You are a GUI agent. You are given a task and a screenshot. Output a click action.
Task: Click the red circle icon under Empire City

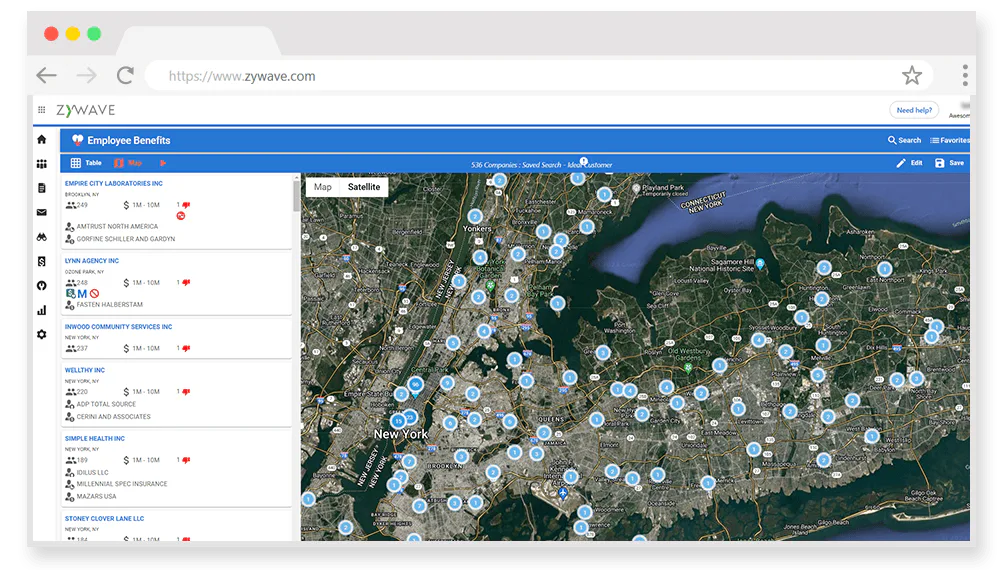(181, 216)
